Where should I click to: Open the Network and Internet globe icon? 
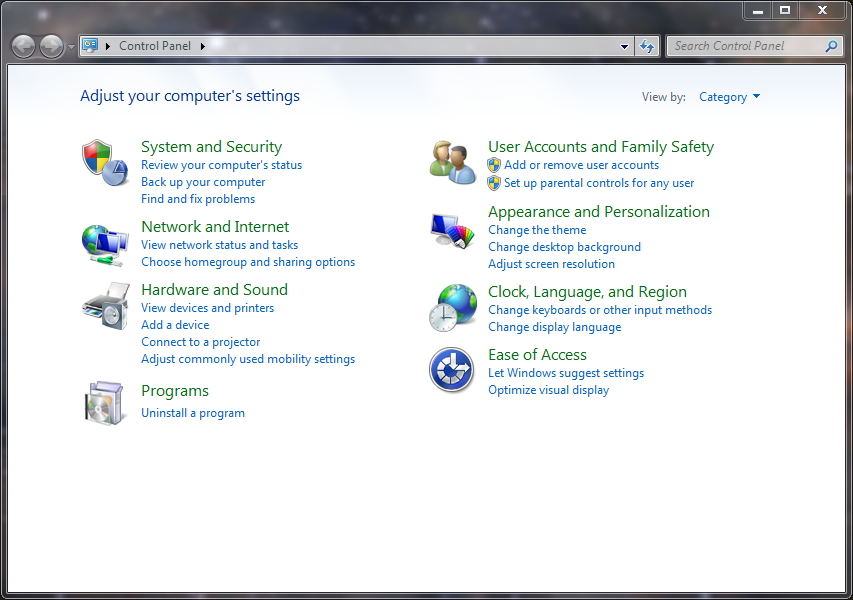point(105,245)
